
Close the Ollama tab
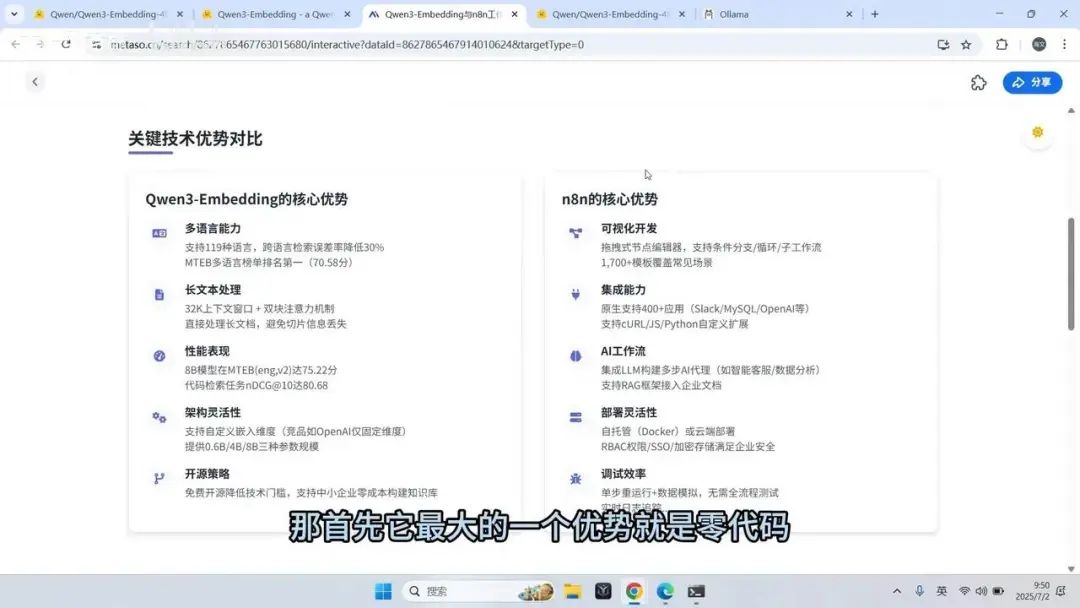pyautogui.click(x=849, y=14)
